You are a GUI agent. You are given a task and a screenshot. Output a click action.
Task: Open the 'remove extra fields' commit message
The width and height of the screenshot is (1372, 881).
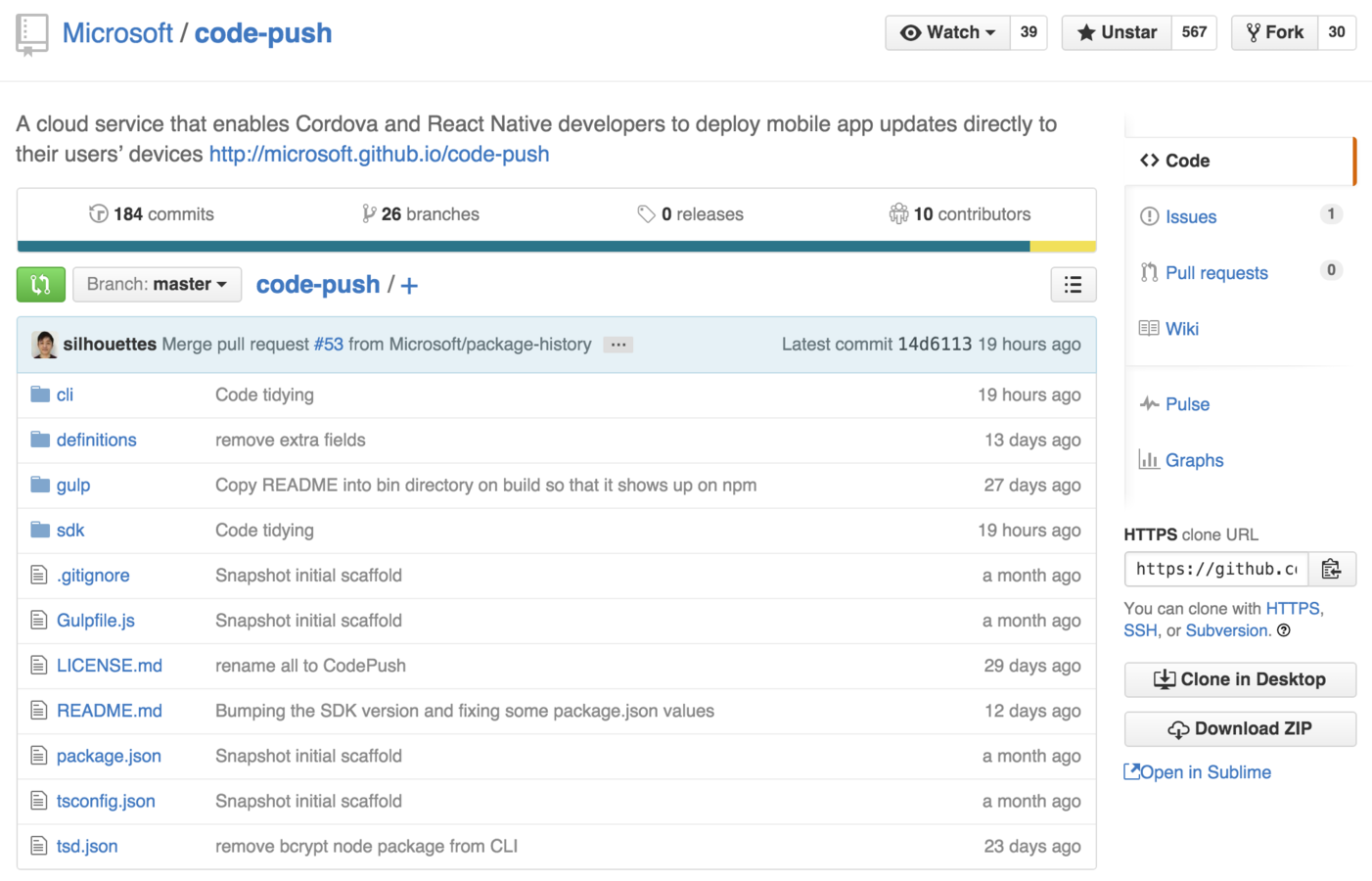291,440
